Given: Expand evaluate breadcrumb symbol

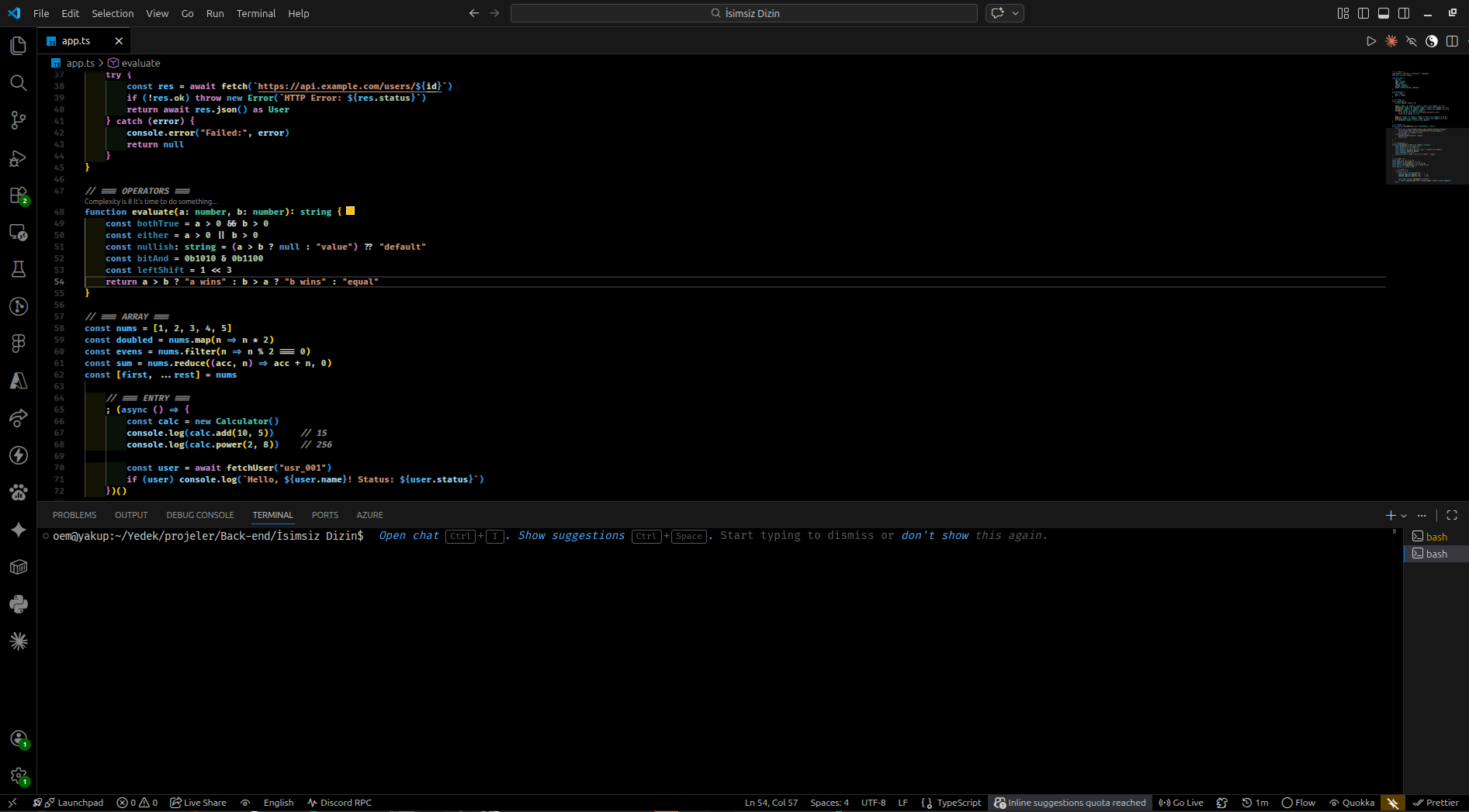Looking at the screenshot, I should (x=134, y=64).
